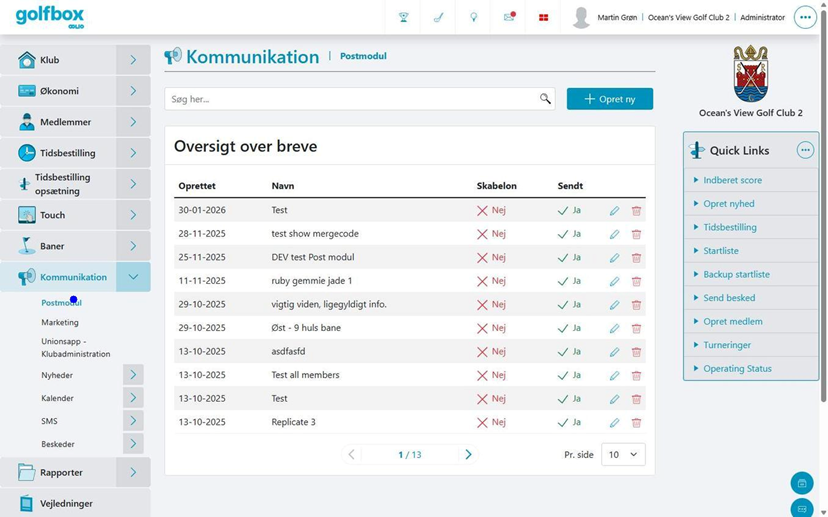The image size is (828, 517).
Task: Open the mail icon with red notification
Action: 509,17
